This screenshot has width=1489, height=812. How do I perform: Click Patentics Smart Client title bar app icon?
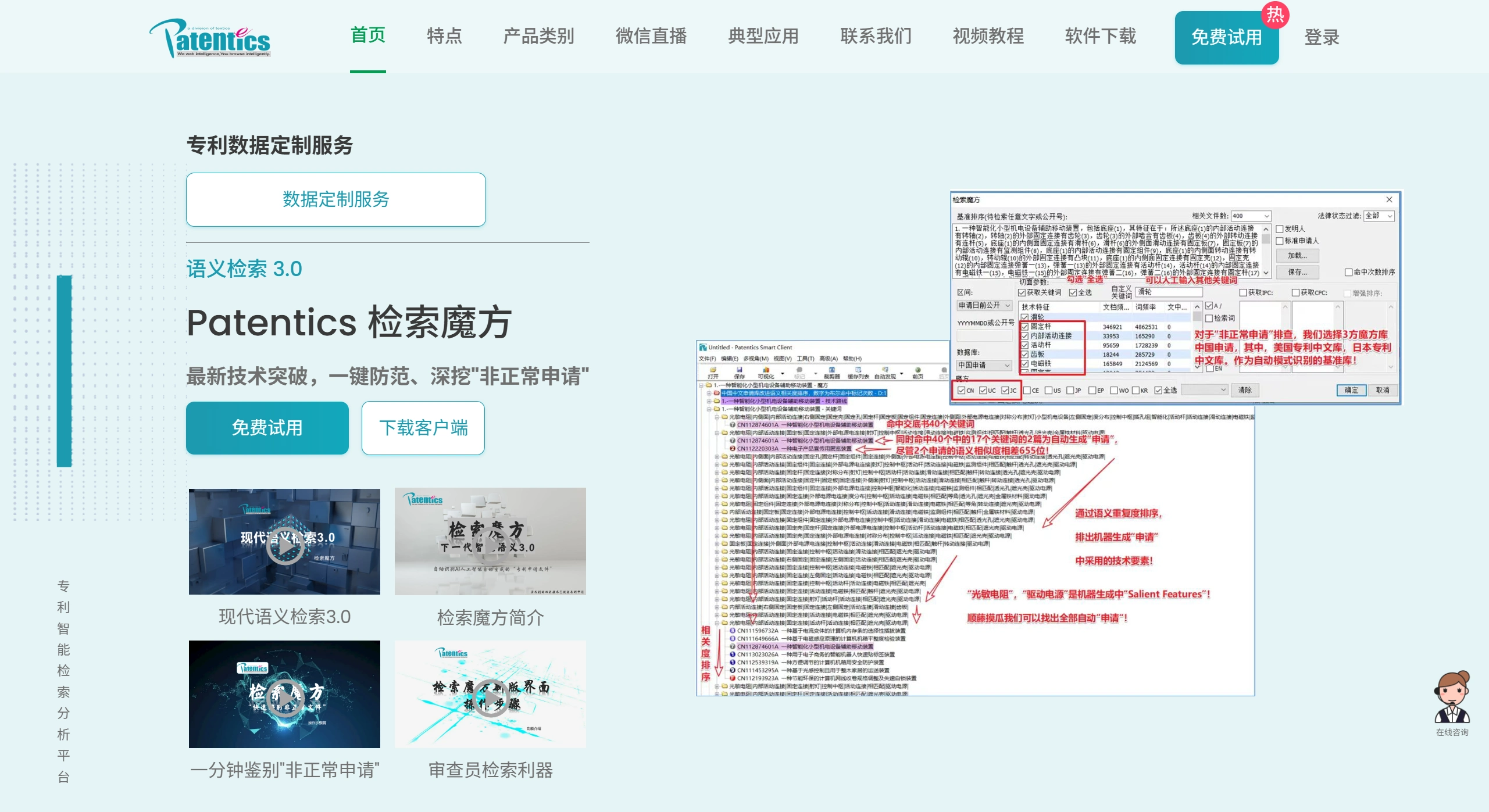pos(703,347)
